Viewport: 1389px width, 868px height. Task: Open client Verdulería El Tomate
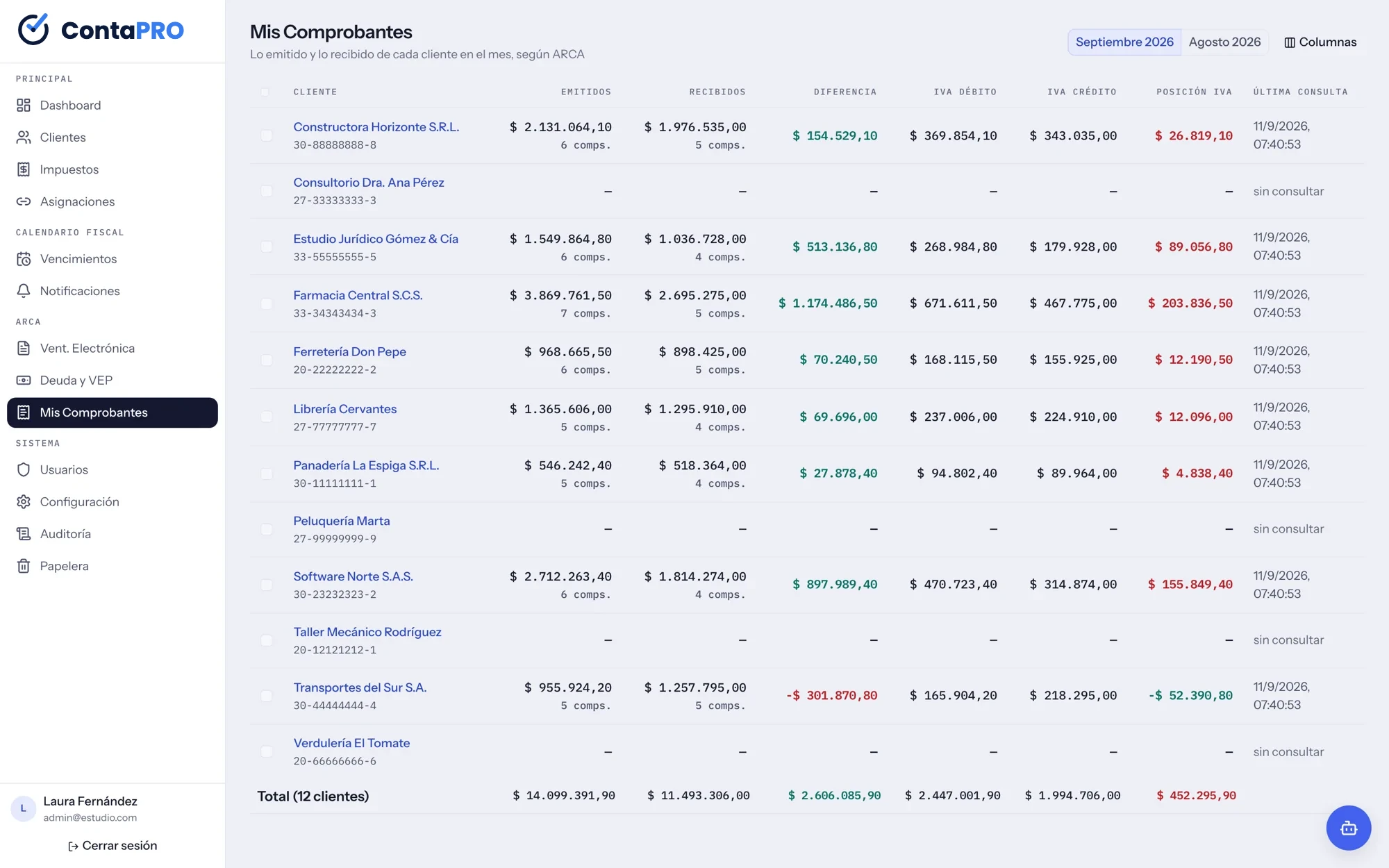point(351,743)
